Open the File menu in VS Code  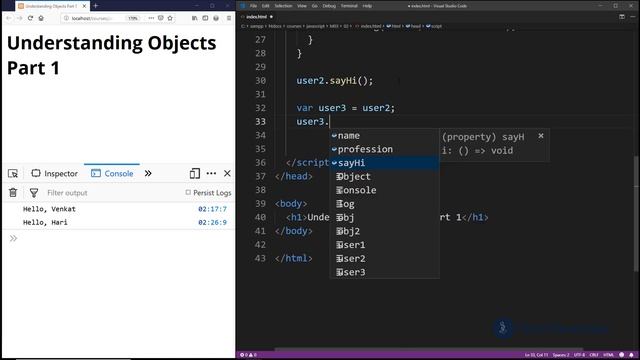click(x=253, y=6)
